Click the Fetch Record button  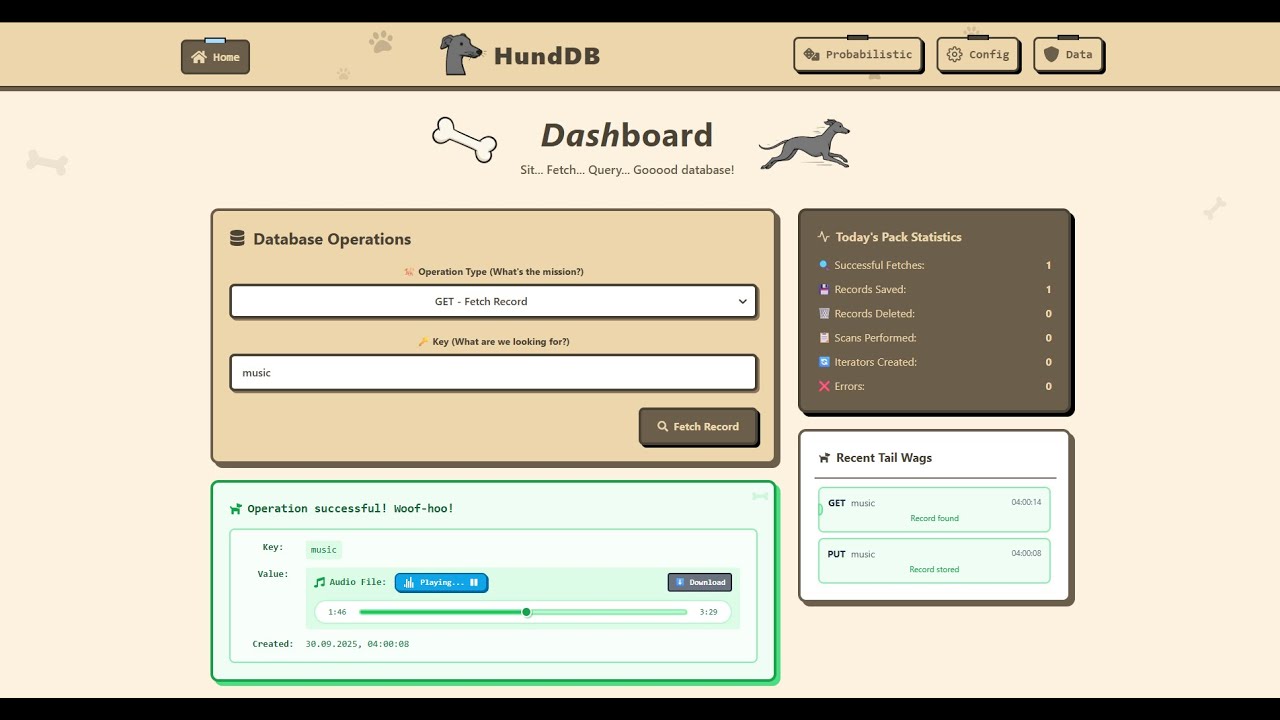(x=699, y=426)
